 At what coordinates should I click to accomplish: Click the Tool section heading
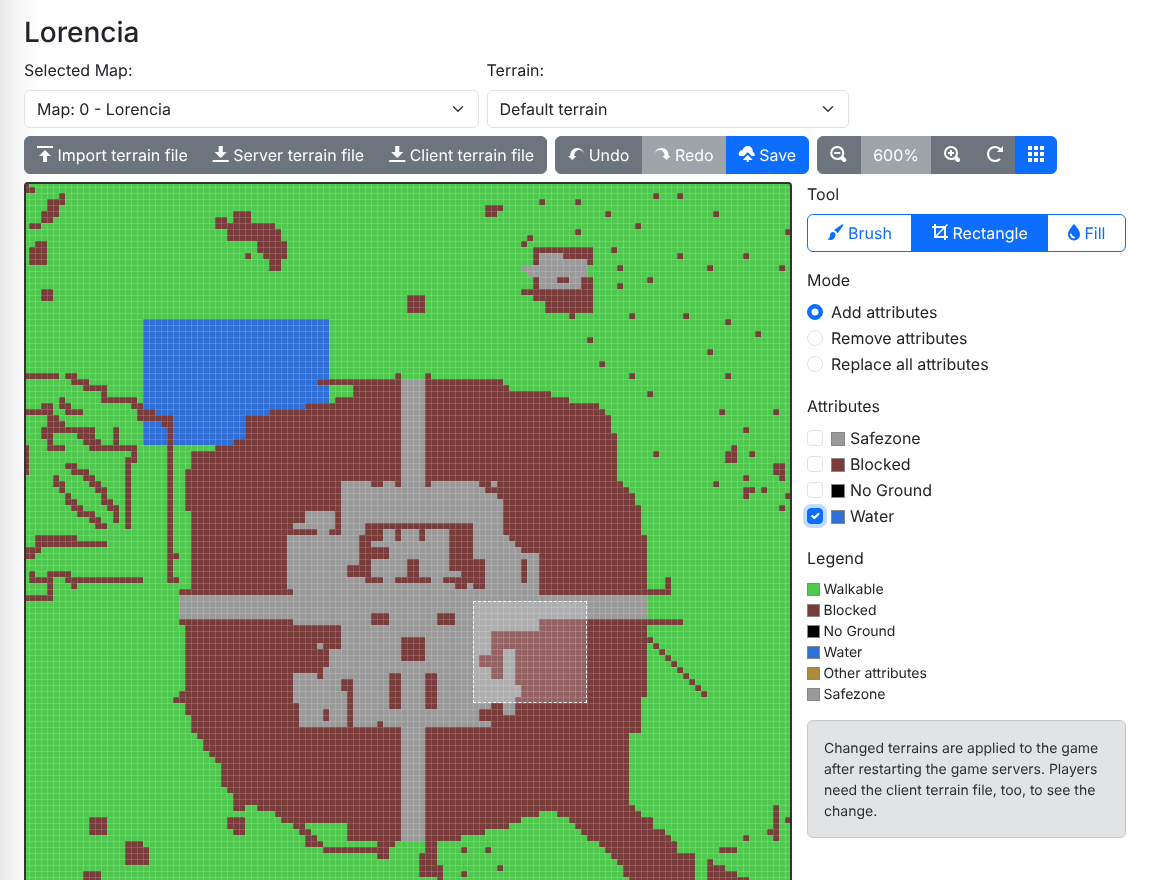point(823,195)
